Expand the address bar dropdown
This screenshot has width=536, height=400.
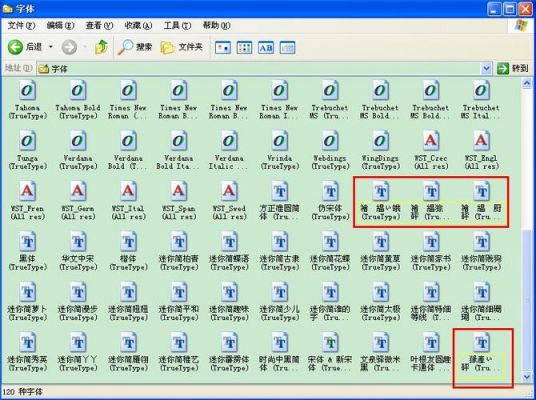click(x=486, y=69)
